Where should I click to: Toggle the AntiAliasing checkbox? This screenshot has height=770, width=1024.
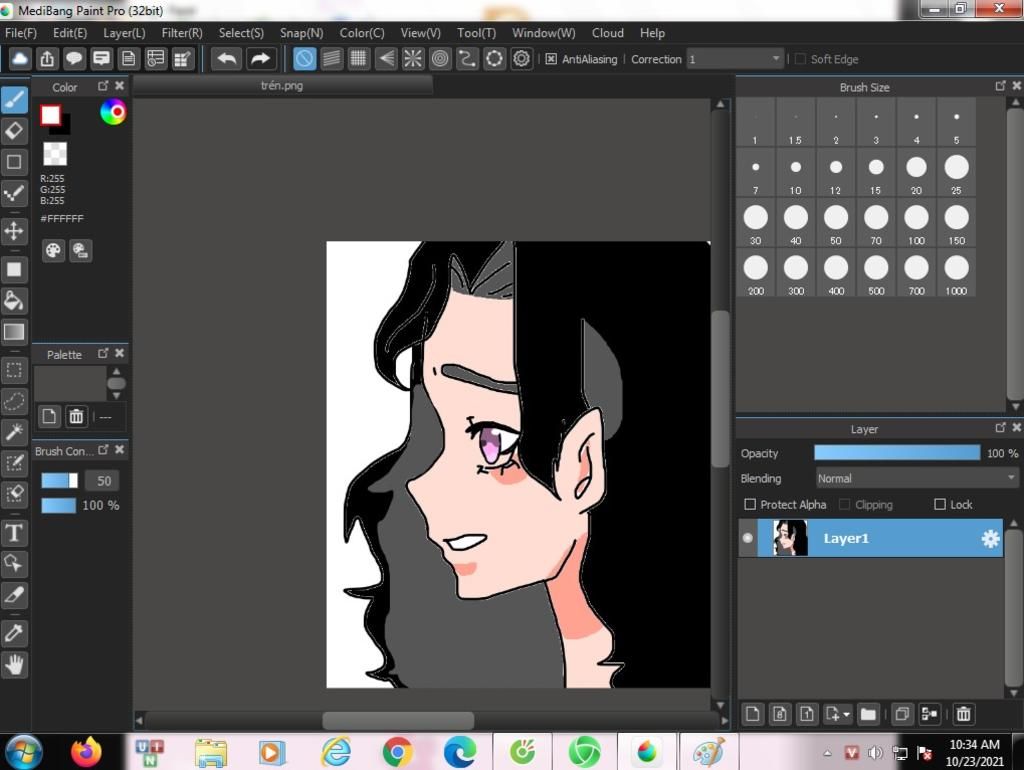coord(551,59)
